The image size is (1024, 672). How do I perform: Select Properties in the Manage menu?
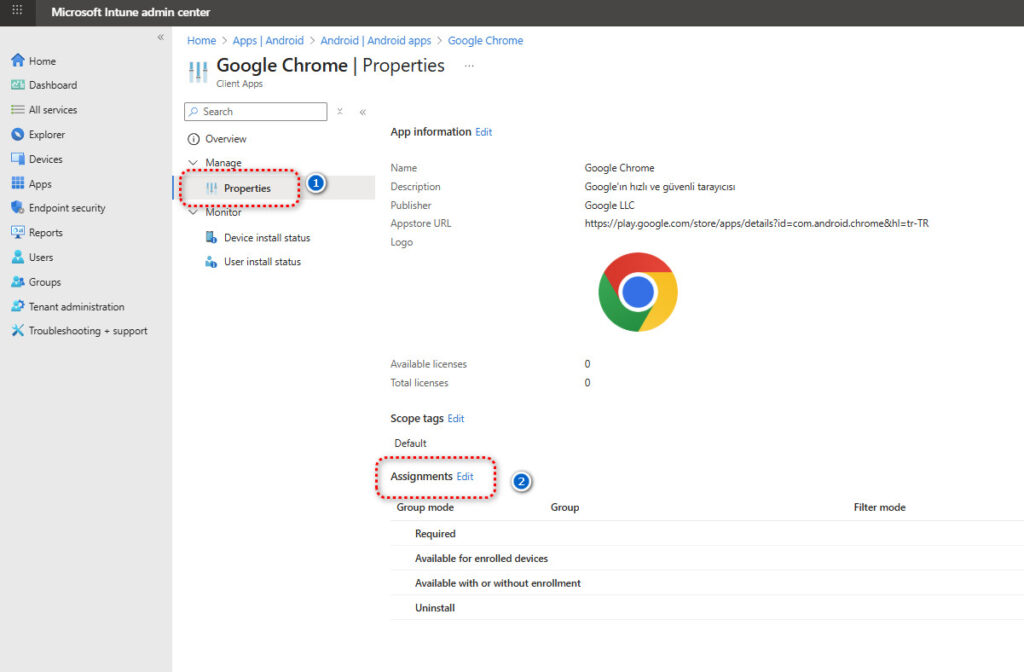pos(246,188)
